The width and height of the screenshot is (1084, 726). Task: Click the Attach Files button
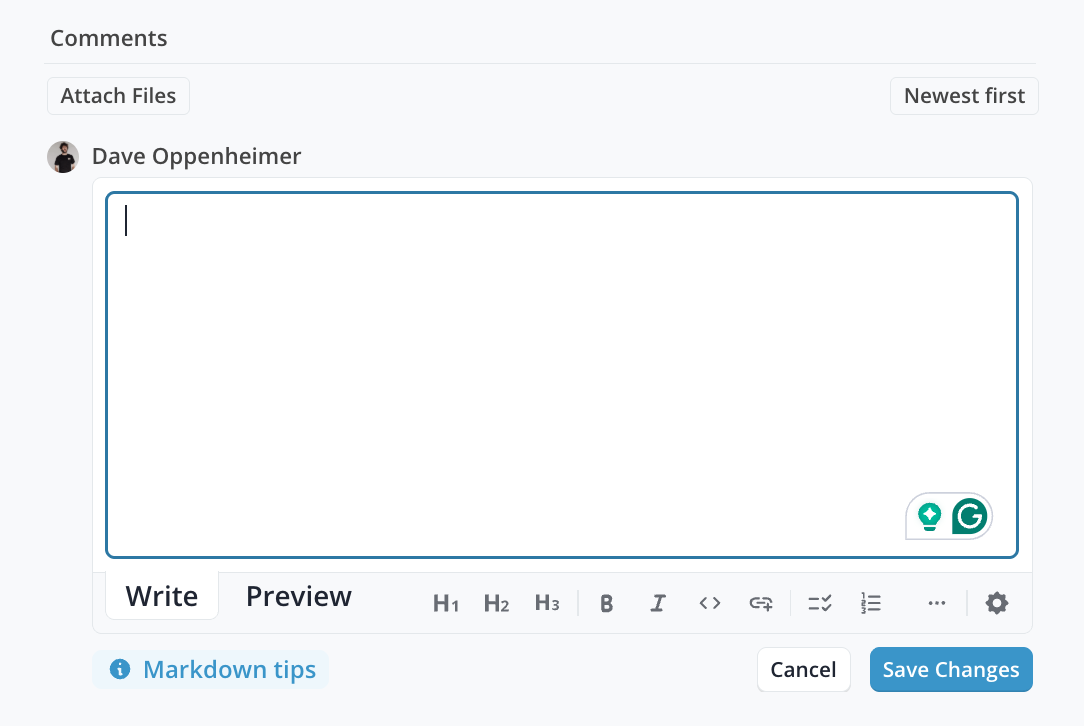click(118, 96)
